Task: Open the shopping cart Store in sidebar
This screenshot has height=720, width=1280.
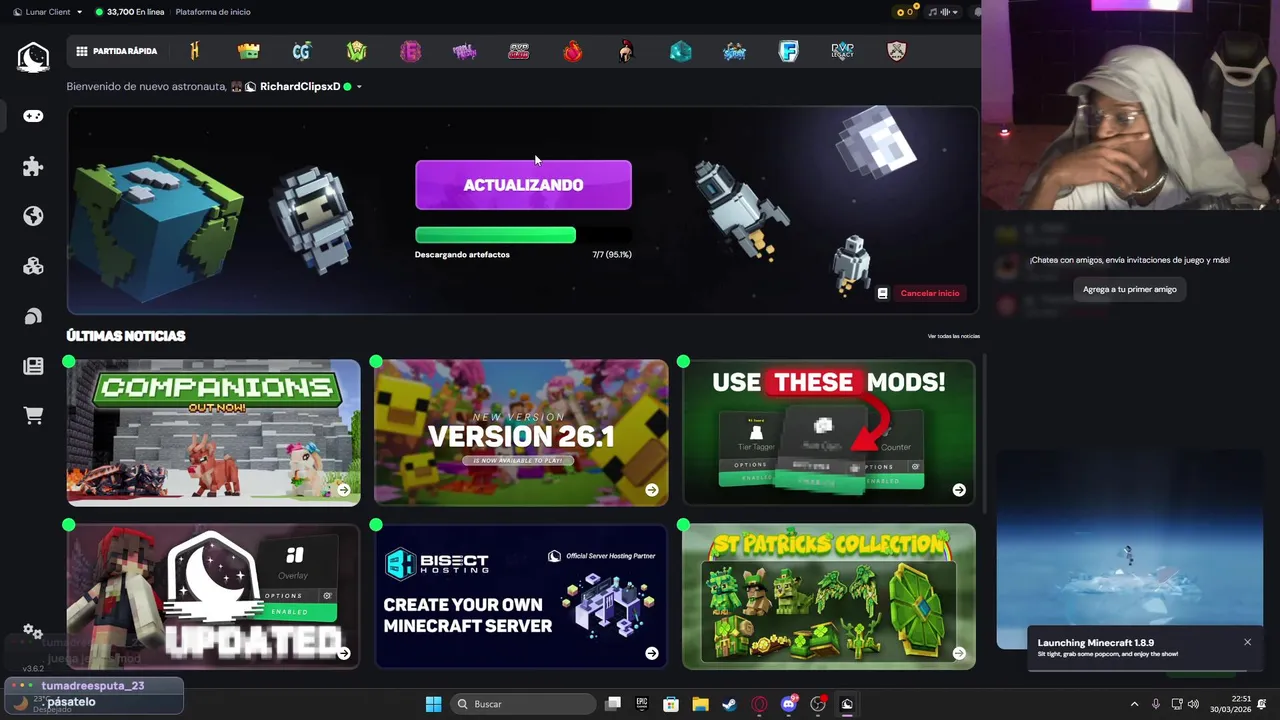Action: [x=33, y=416]
